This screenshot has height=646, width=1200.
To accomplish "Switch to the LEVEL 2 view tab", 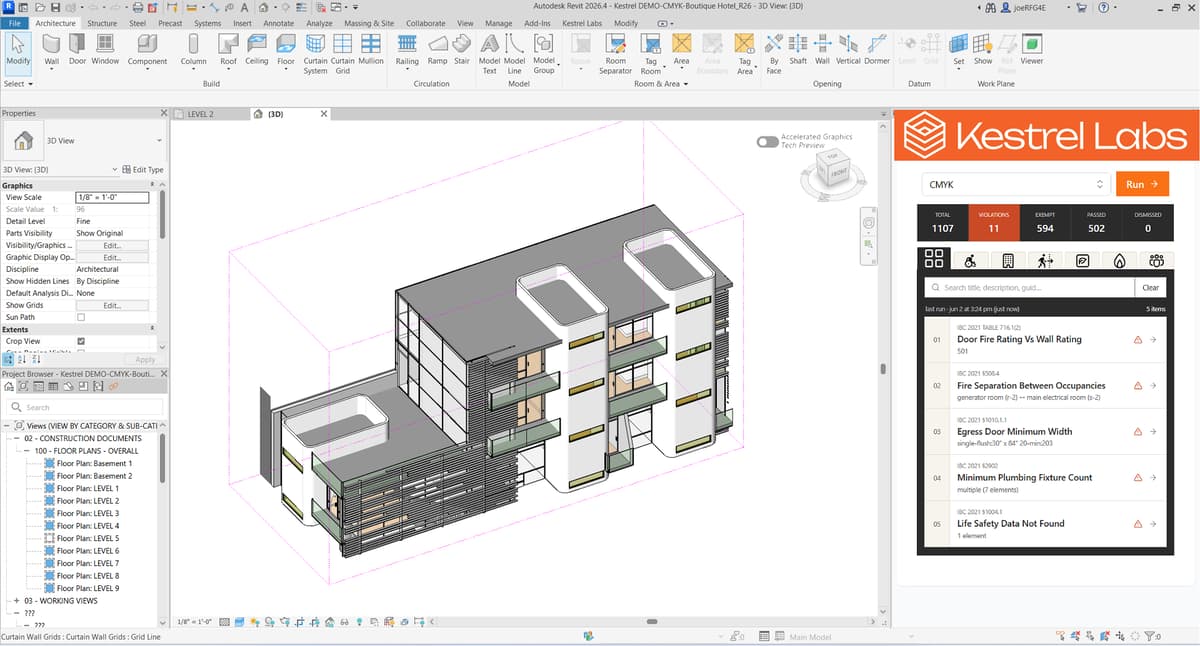I will pos(200,114).
